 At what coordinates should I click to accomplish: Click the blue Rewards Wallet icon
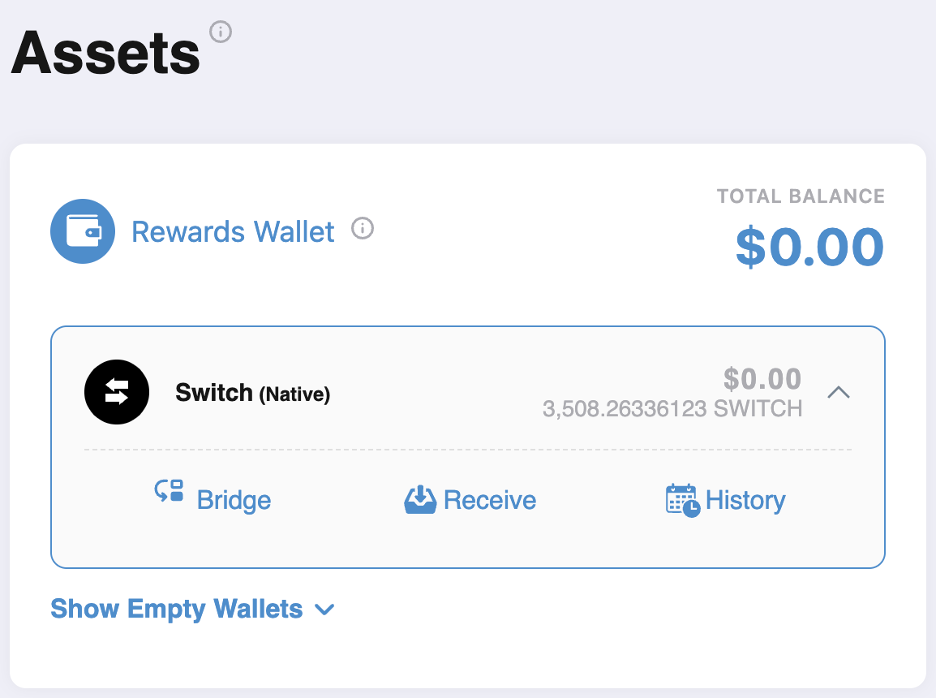tap(83, 232)
